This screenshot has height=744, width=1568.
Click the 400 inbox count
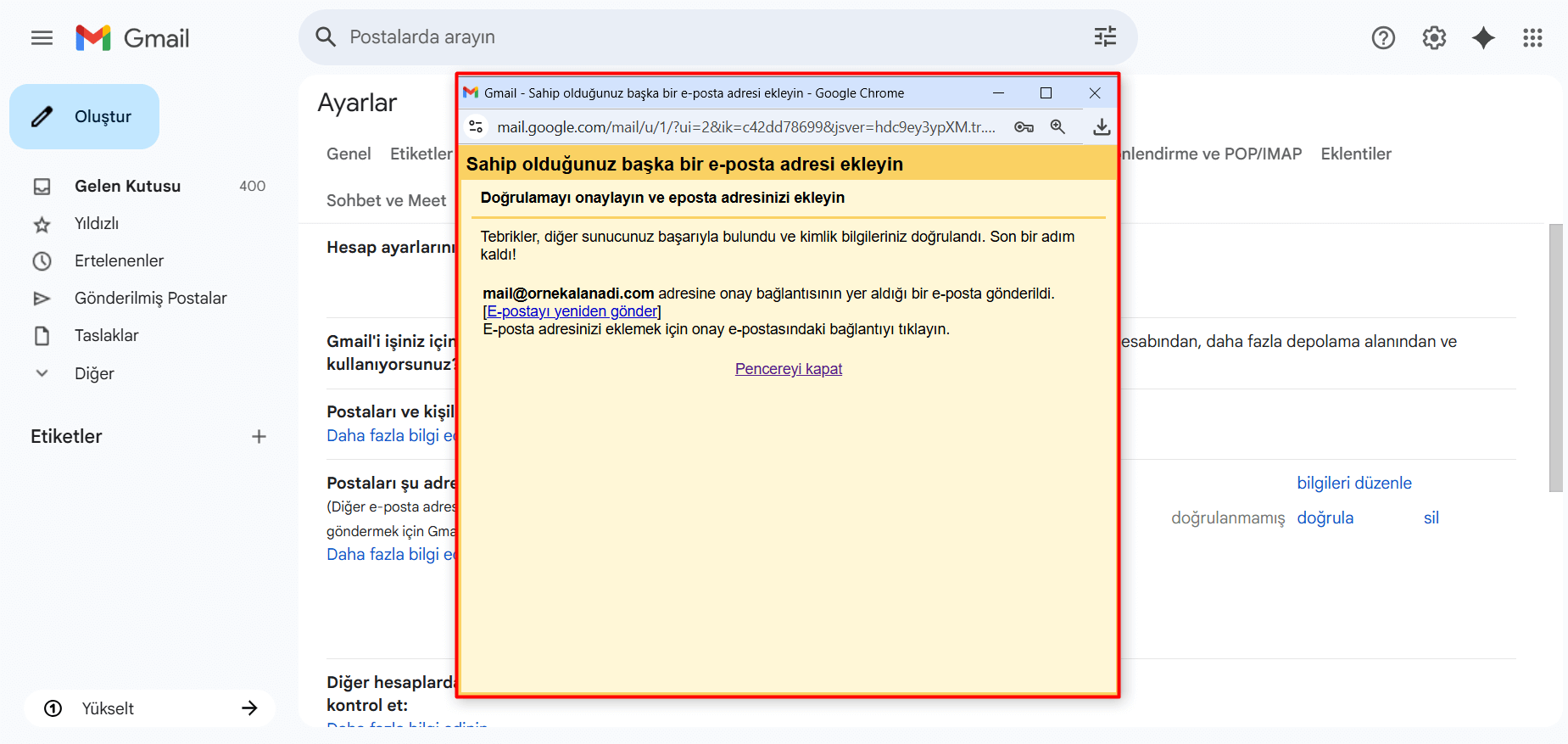(x=252, y=186)
